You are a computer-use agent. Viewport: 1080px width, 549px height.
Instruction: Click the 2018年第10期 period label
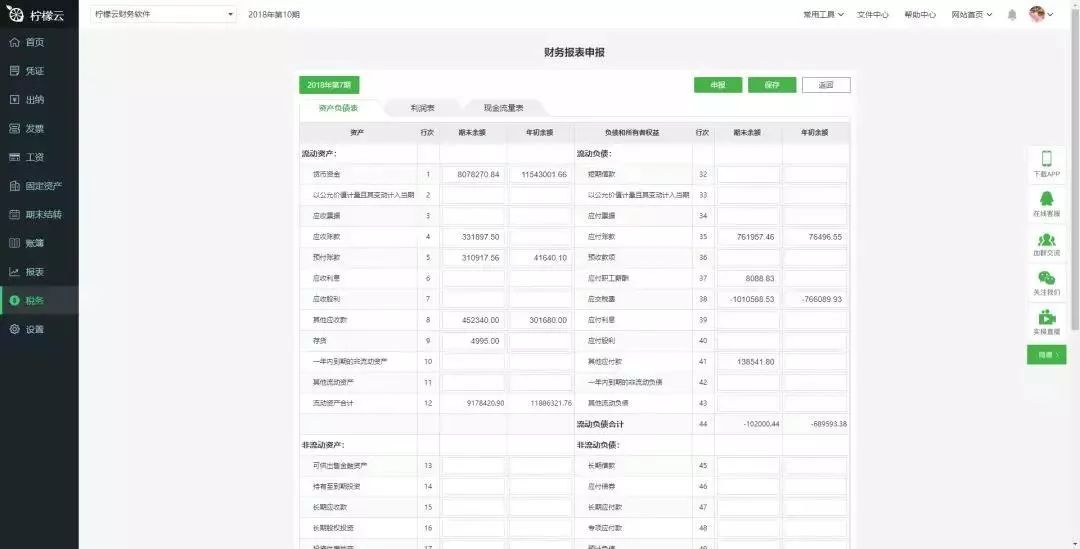tap(273, 14)
